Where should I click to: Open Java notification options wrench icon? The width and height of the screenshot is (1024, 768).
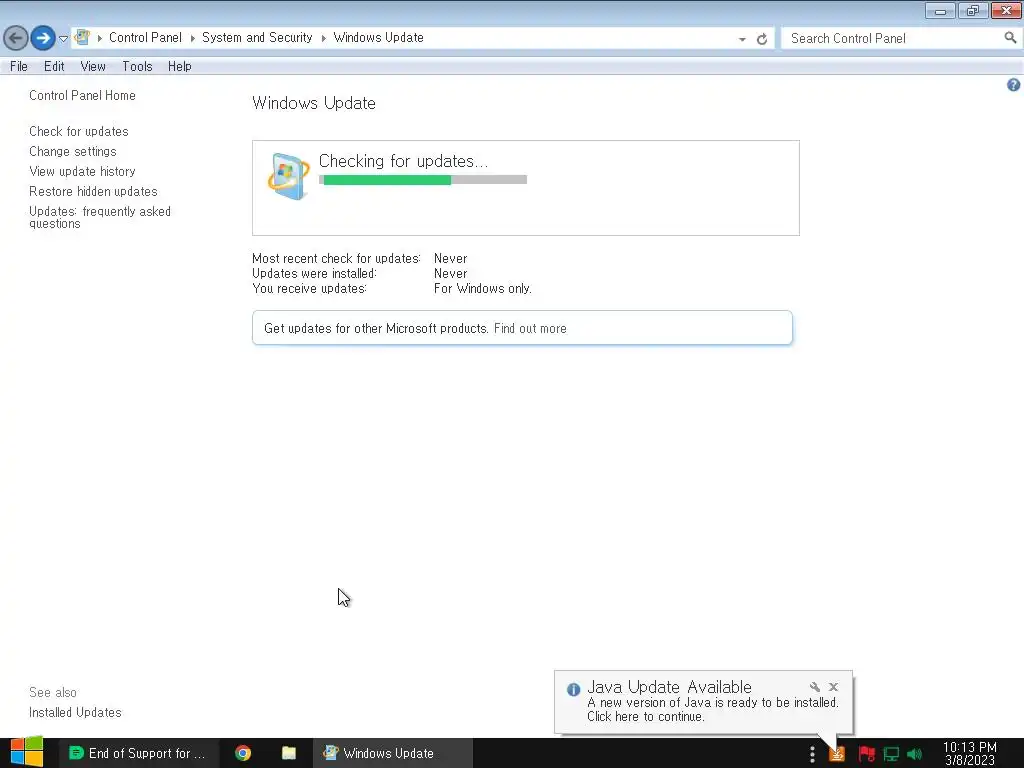point(814,687)
